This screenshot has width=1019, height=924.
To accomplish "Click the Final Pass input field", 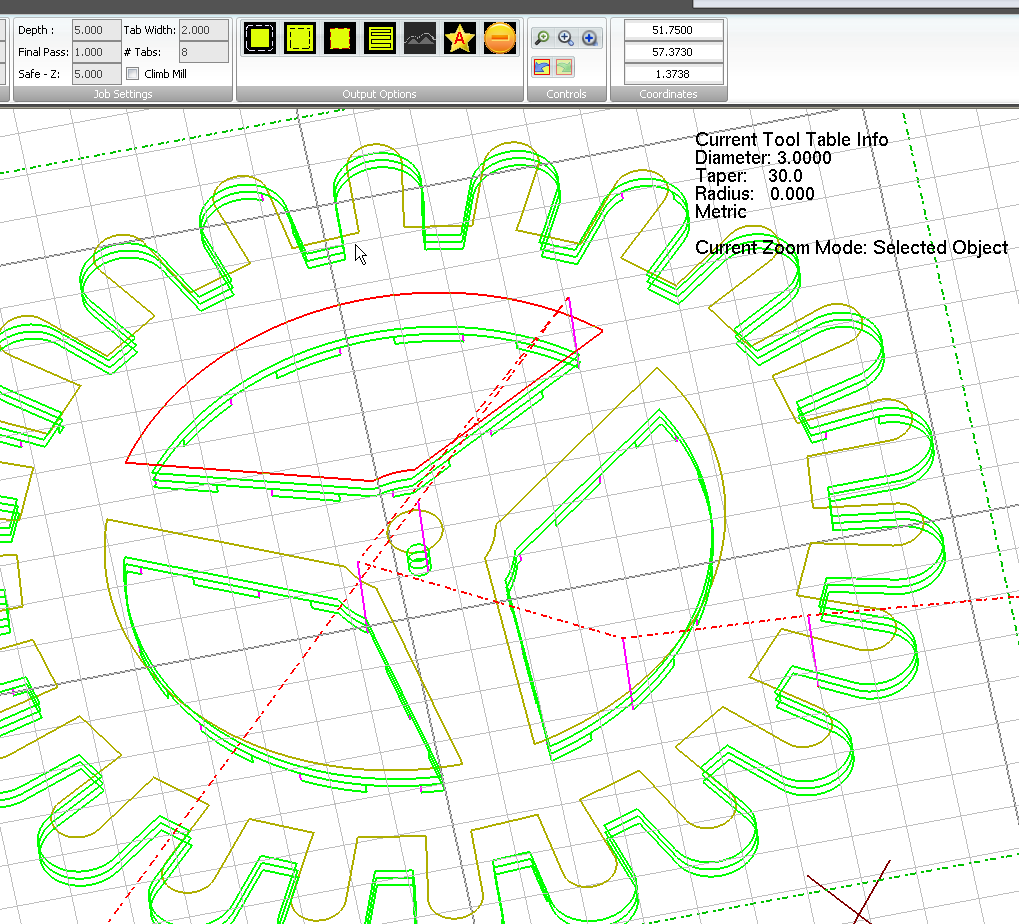I will tap(97, 52).
